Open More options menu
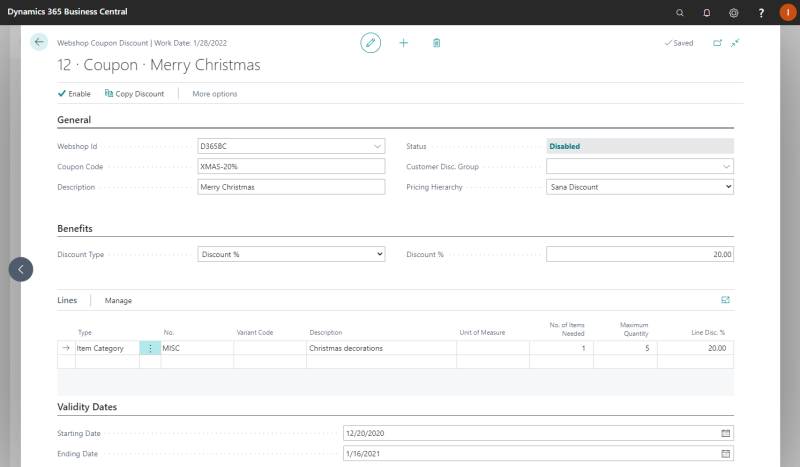 tap(215, 94)
